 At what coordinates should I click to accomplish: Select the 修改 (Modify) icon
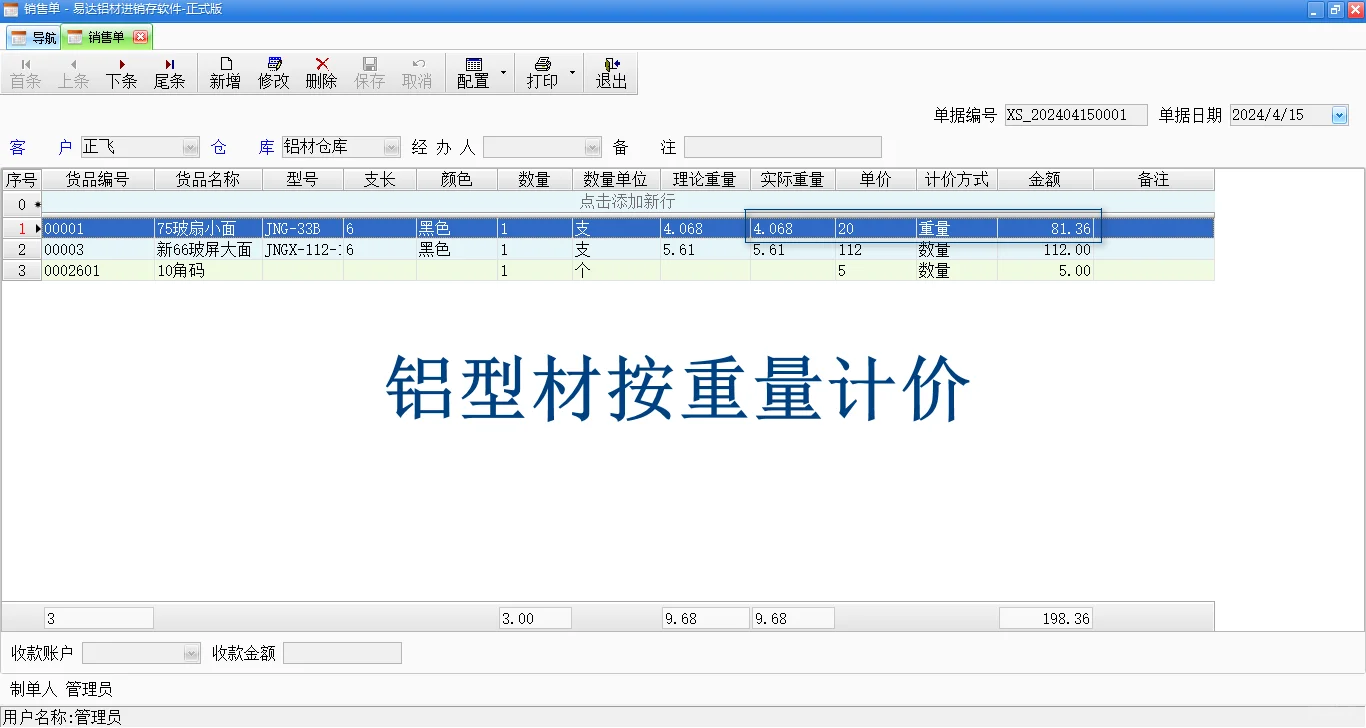273,72
